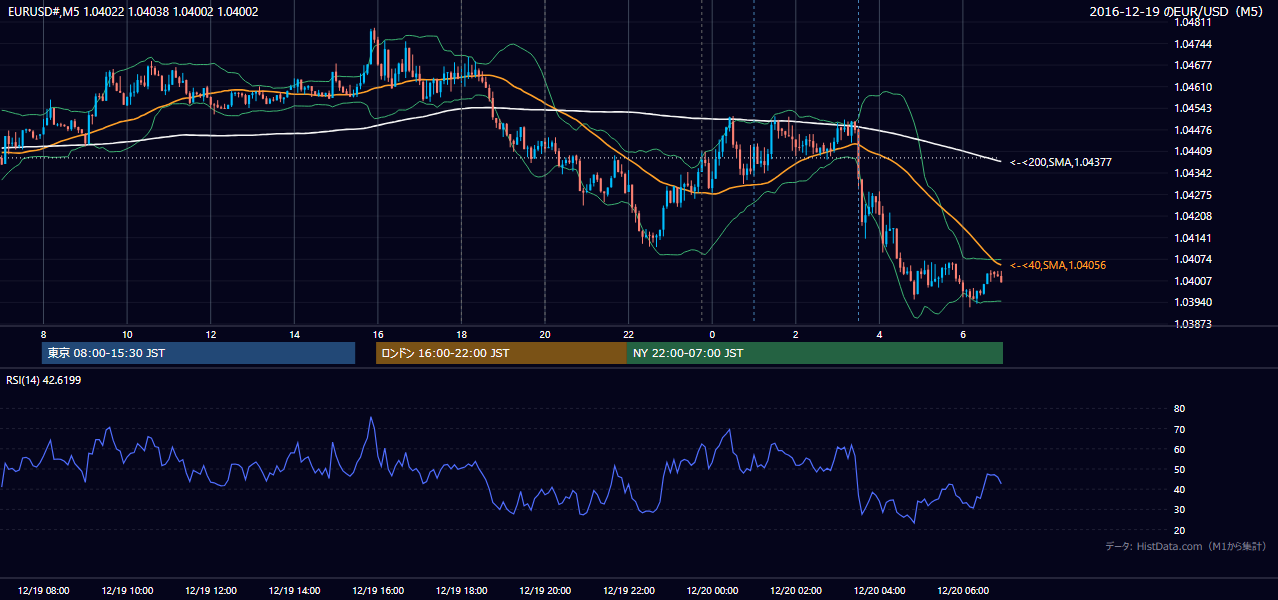Click the RSI scale value 50
1278x600 pixels.
pos(1179,470)
